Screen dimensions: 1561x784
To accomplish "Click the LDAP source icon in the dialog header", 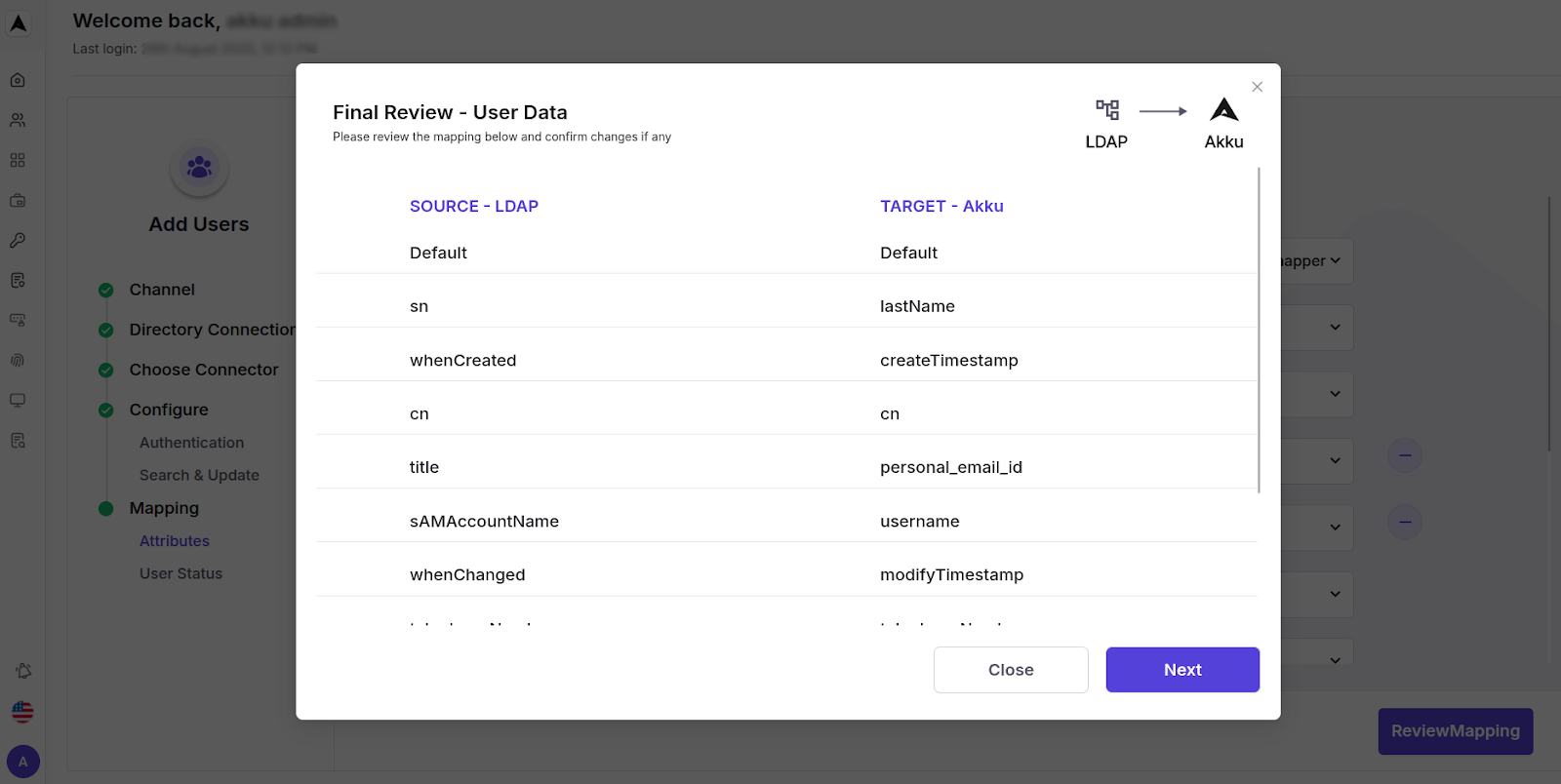I will tap(1107, 109).
